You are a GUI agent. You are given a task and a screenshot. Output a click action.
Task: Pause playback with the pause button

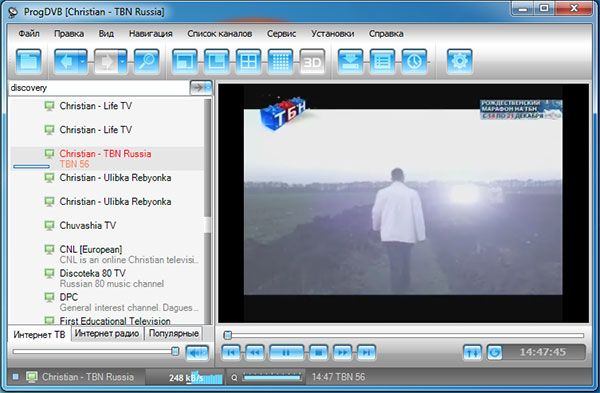point(287,352)
